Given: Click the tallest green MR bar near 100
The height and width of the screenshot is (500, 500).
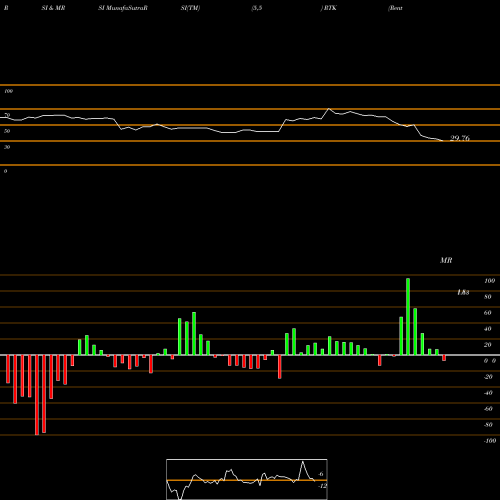Looking at the screenshot, I should point(408,317).
